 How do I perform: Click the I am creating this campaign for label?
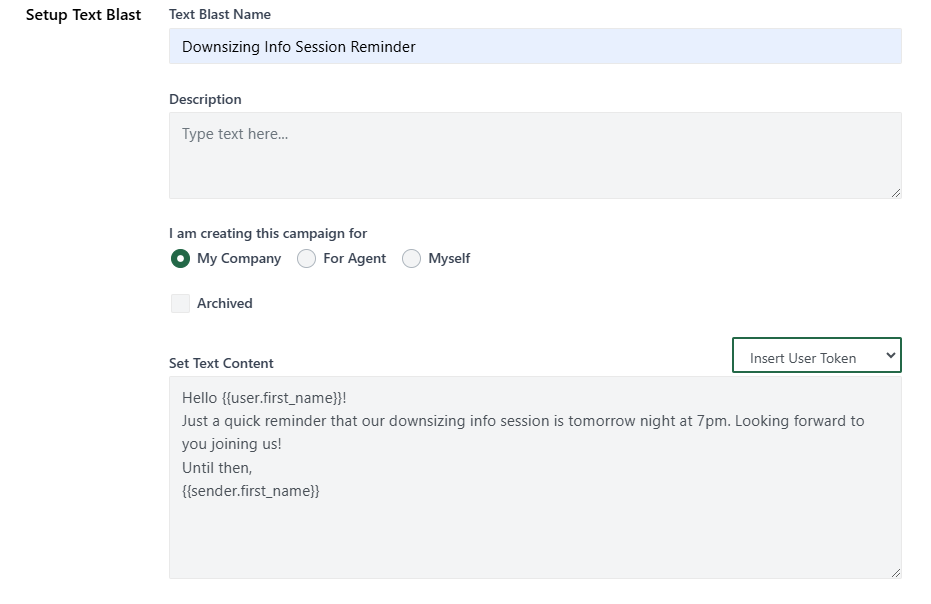(x=268, y=233)
